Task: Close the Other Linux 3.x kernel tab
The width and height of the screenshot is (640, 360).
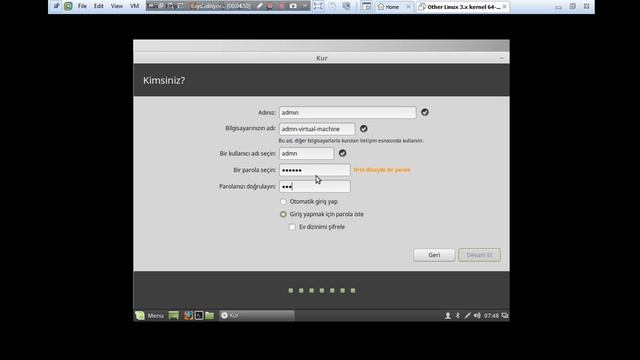Action: click(505, 7)
